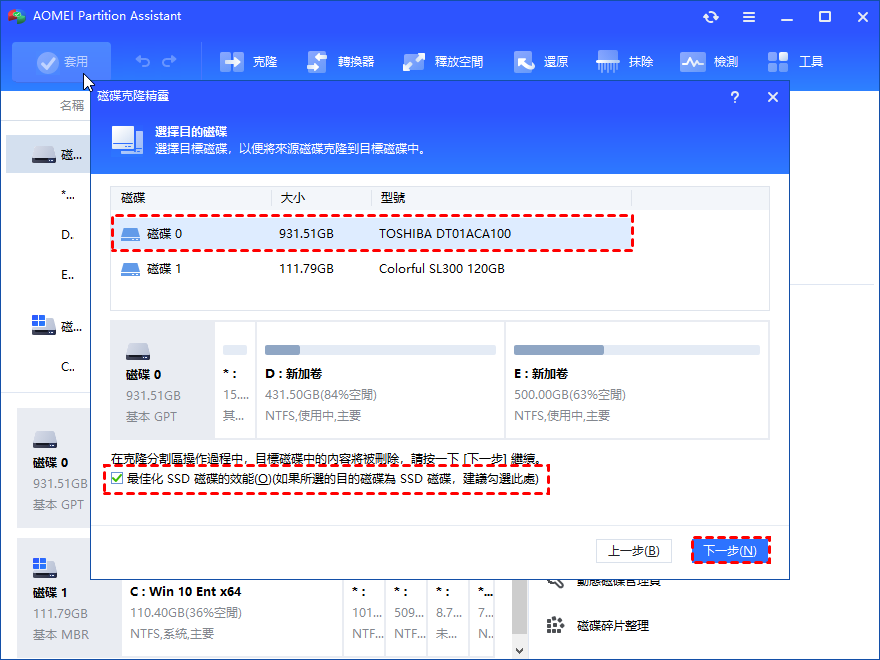
Task: Click the disk defrag icon
Action: [555, 625]
